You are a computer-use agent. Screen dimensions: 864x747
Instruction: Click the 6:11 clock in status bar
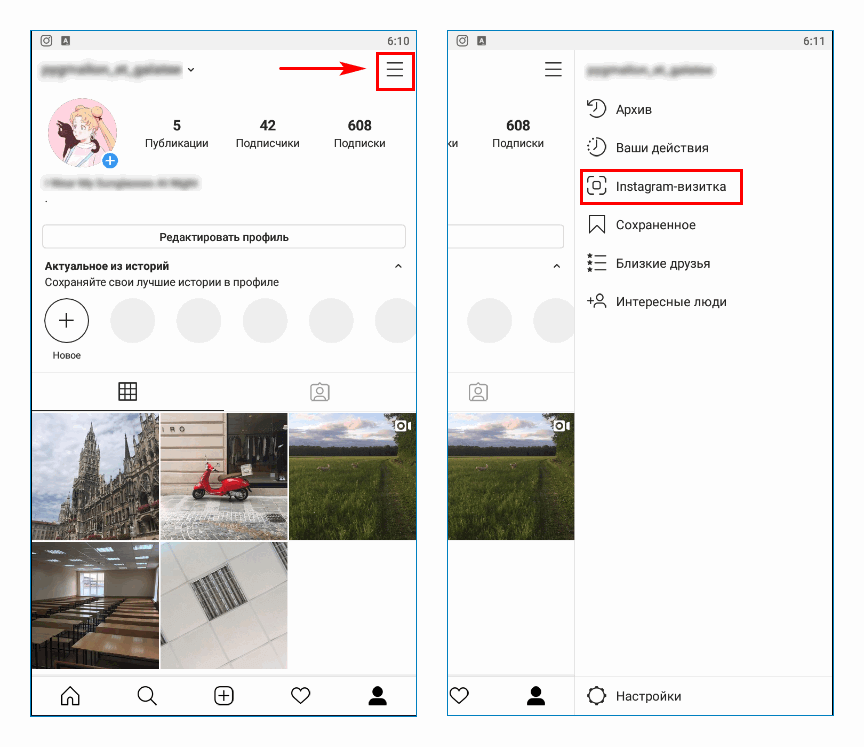tap(814, 41)
